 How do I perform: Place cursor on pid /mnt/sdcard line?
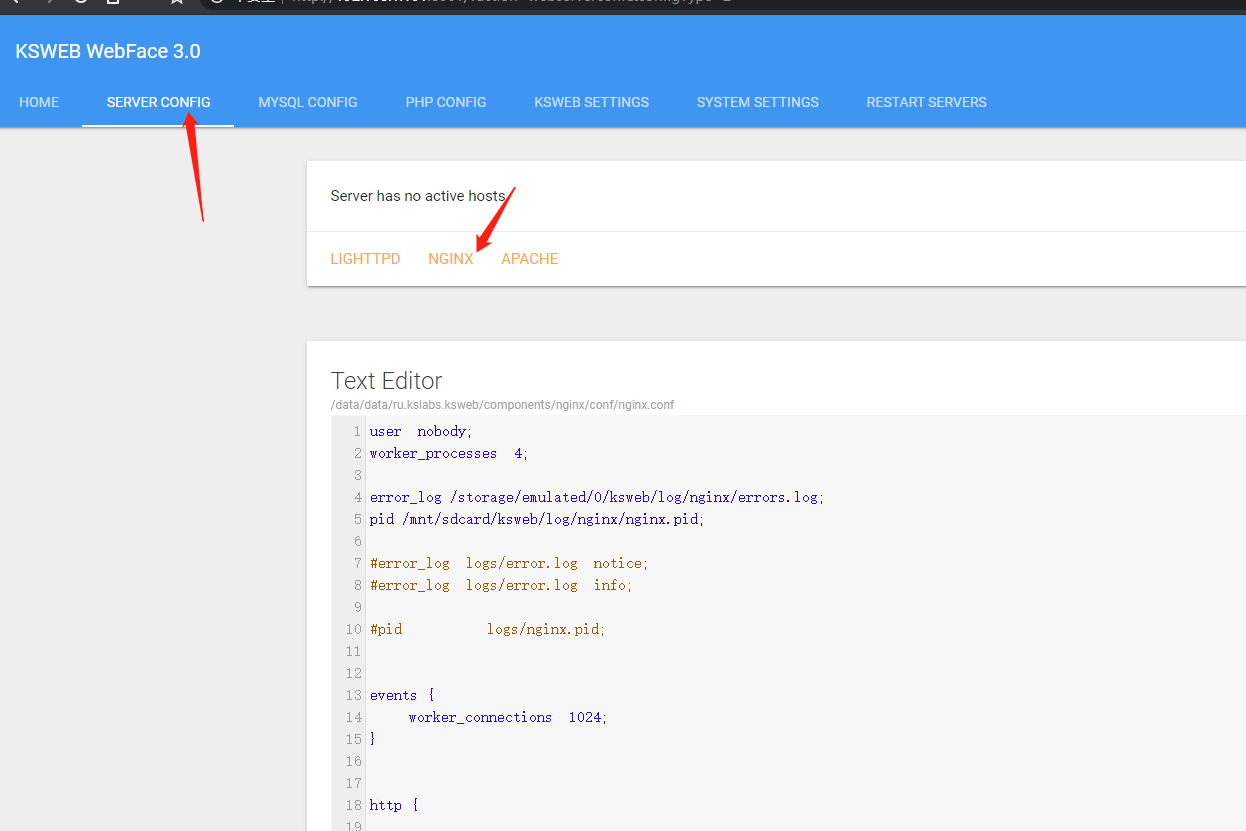(x=536, y=520)
